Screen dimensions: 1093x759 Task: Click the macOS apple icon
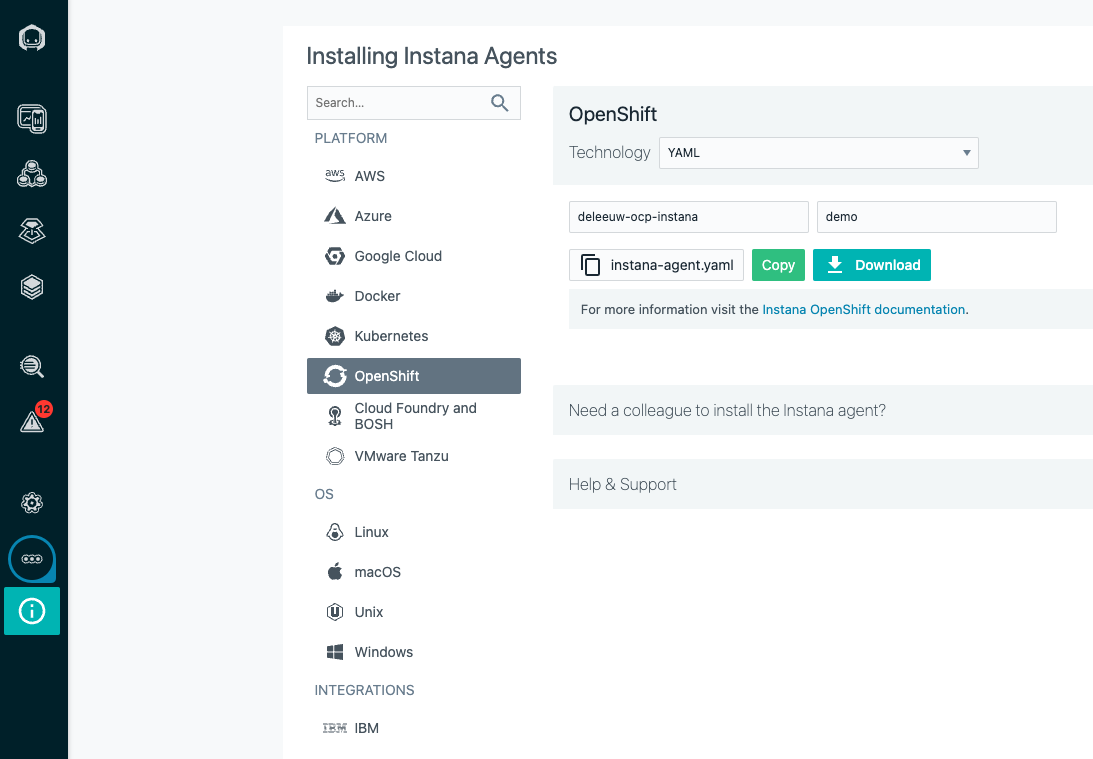[x=335, y=572]
